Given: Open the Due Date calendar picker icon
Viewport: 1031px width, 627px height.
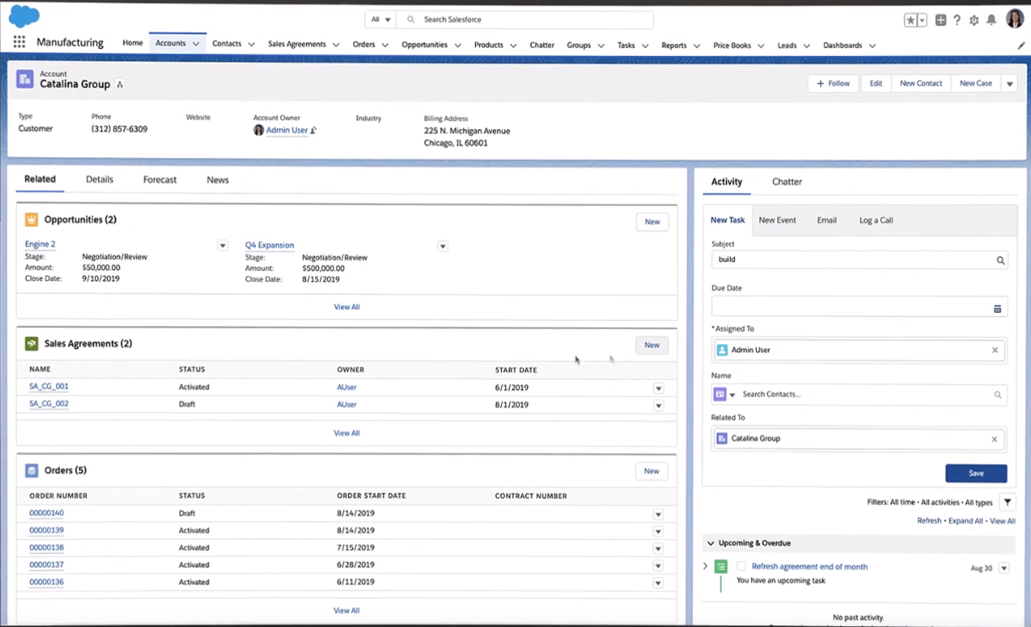Looking at the screenshot, I should coord(997,308).
